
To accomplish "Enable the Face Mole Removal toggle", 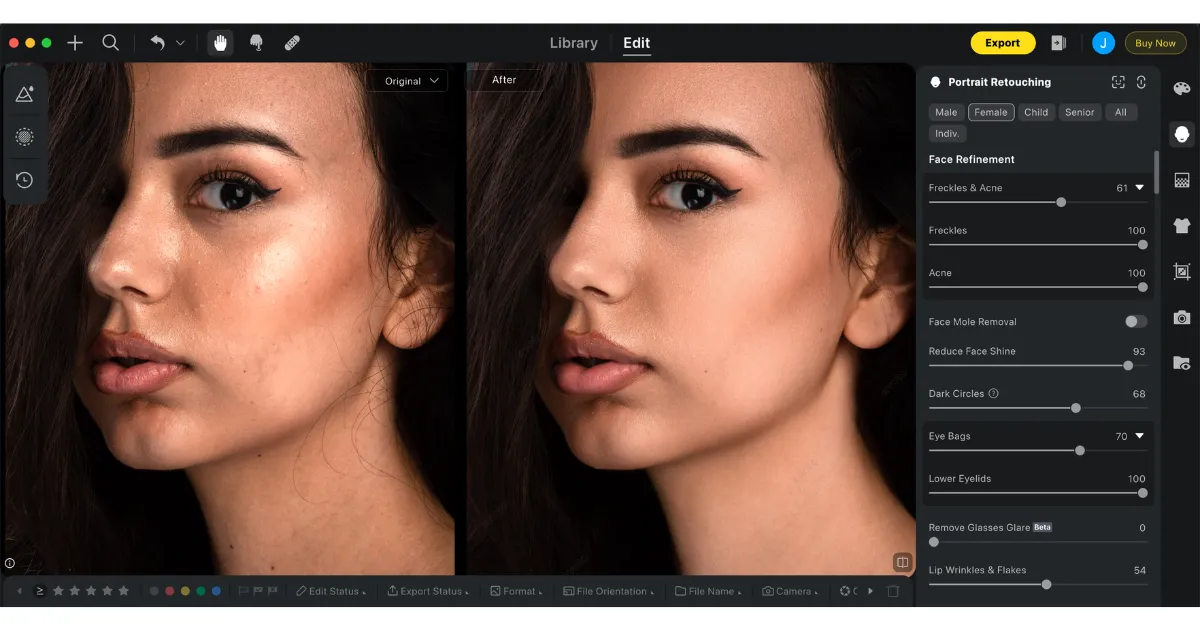I will [x=1135, y=321].
